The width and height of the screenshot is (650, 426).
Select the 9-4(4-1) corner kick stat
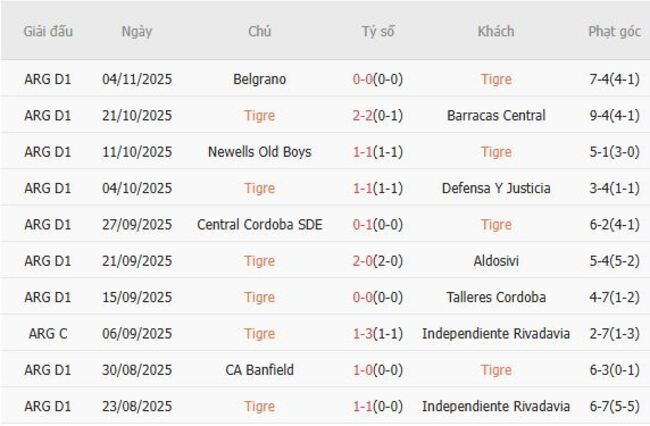[x=614, y=116]
